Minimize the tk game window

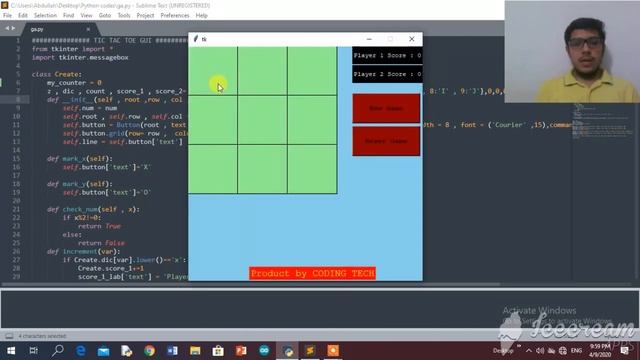coord(369,39)
